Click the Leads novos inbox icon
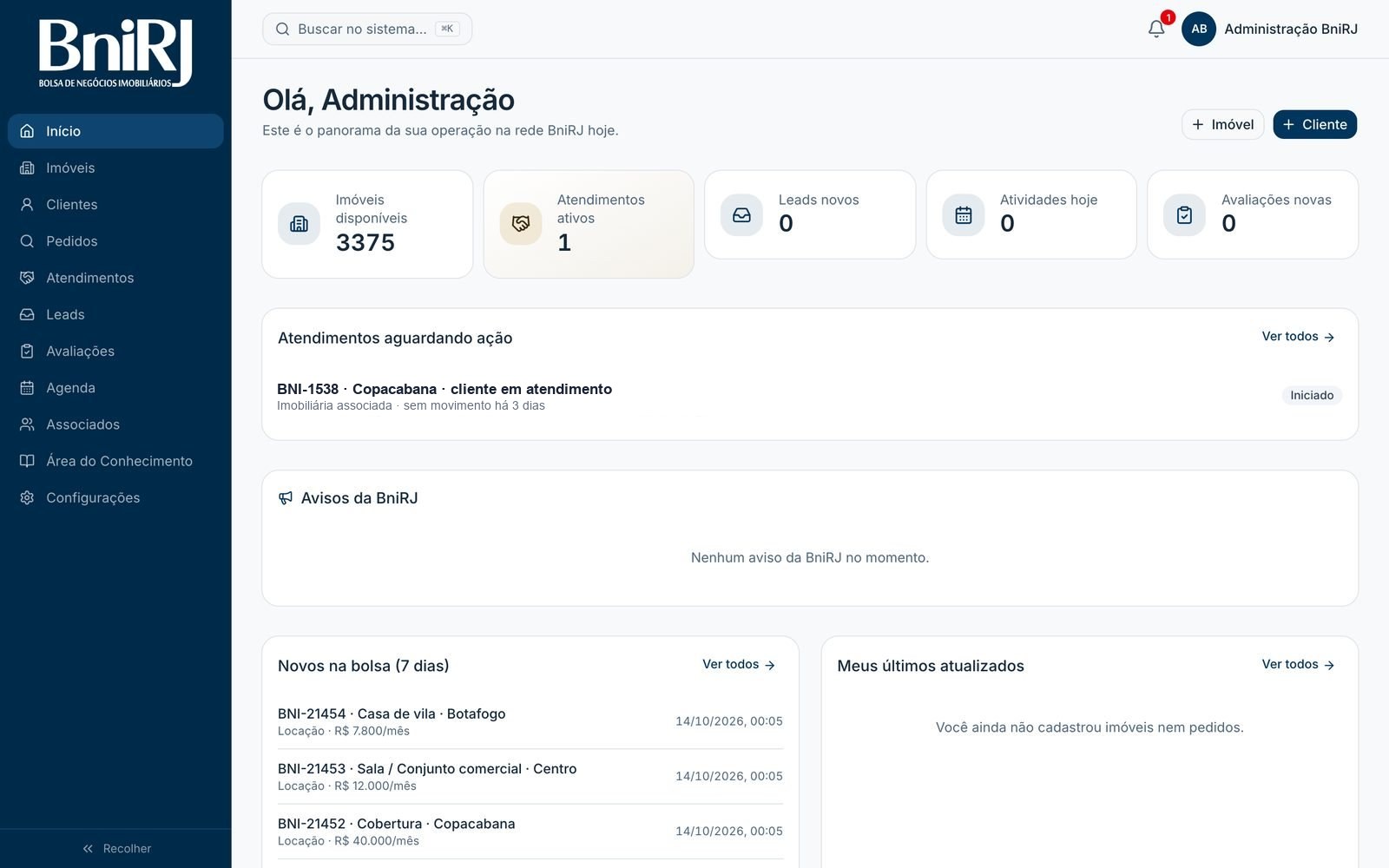Screen dimensions: 1389x868 click(742, 214)
